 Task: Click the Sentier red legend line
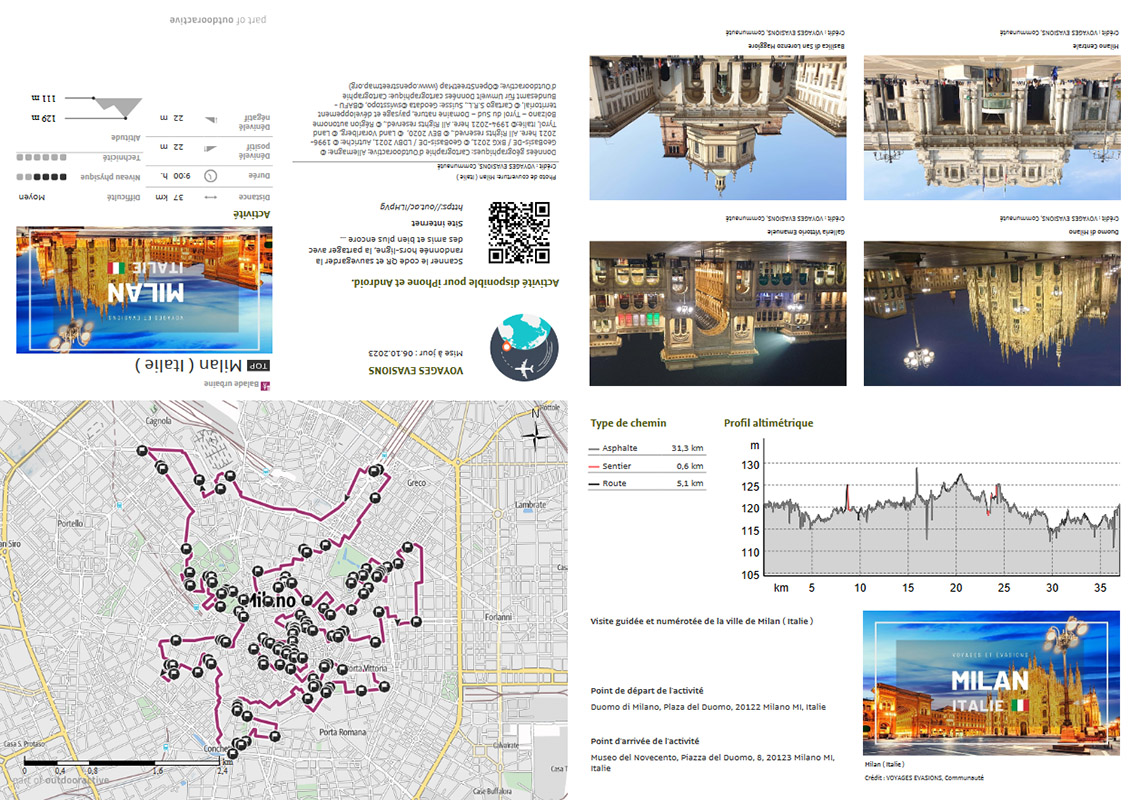594,467
